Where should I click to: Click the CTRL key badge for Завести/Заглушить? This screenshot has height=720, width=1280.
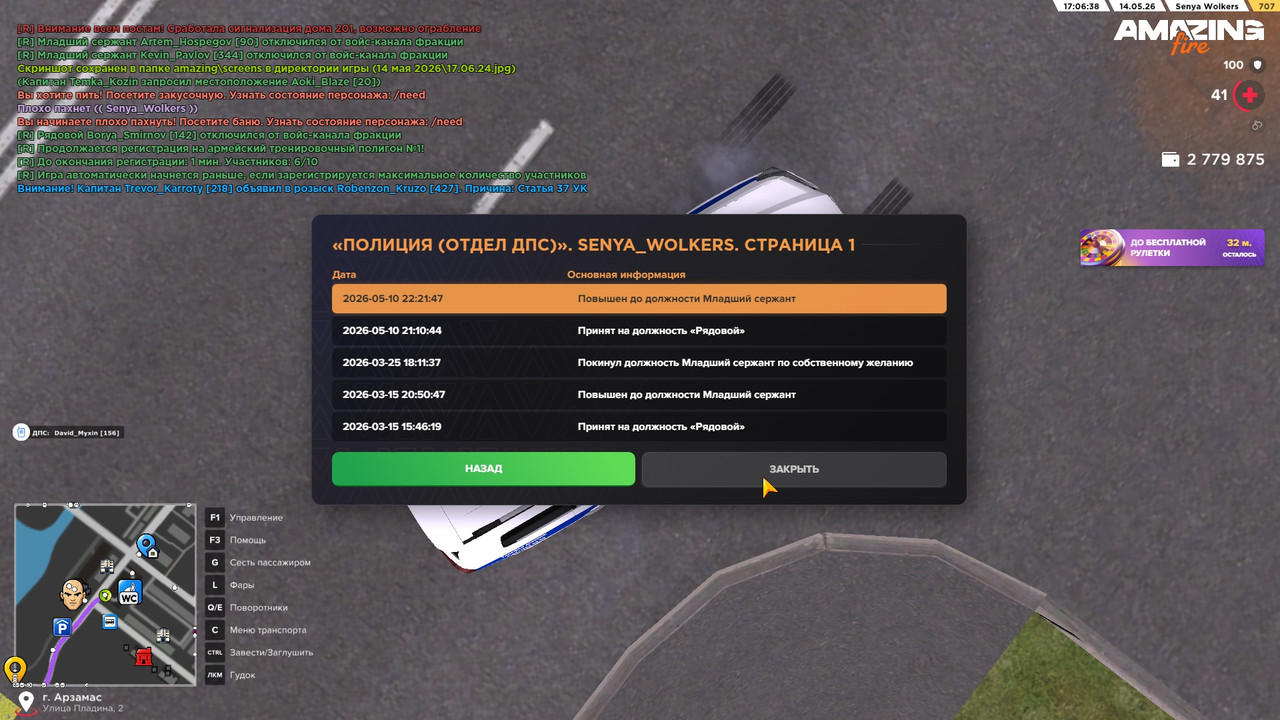coord(215,652)
